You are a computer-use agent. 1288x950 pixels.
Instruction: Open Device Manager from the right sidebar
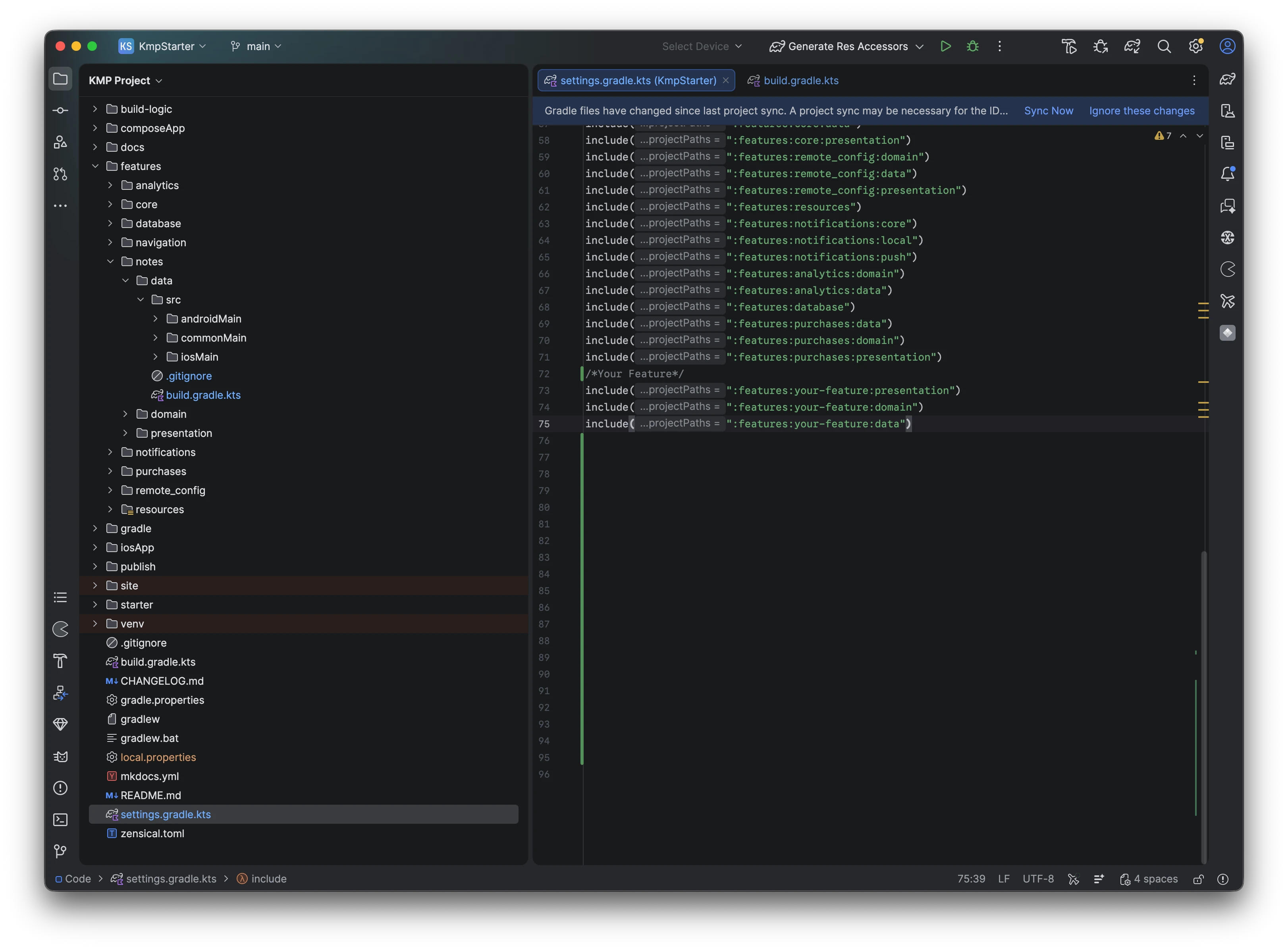pos(1228,111)
